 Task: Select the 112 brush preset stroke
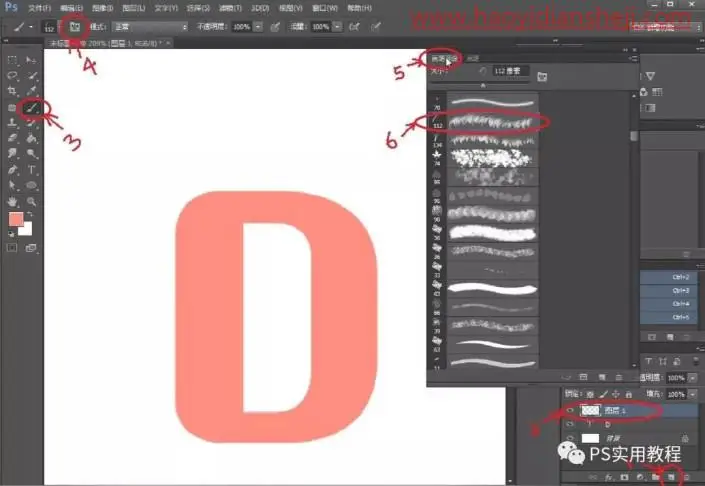click(x=493, y=122)
